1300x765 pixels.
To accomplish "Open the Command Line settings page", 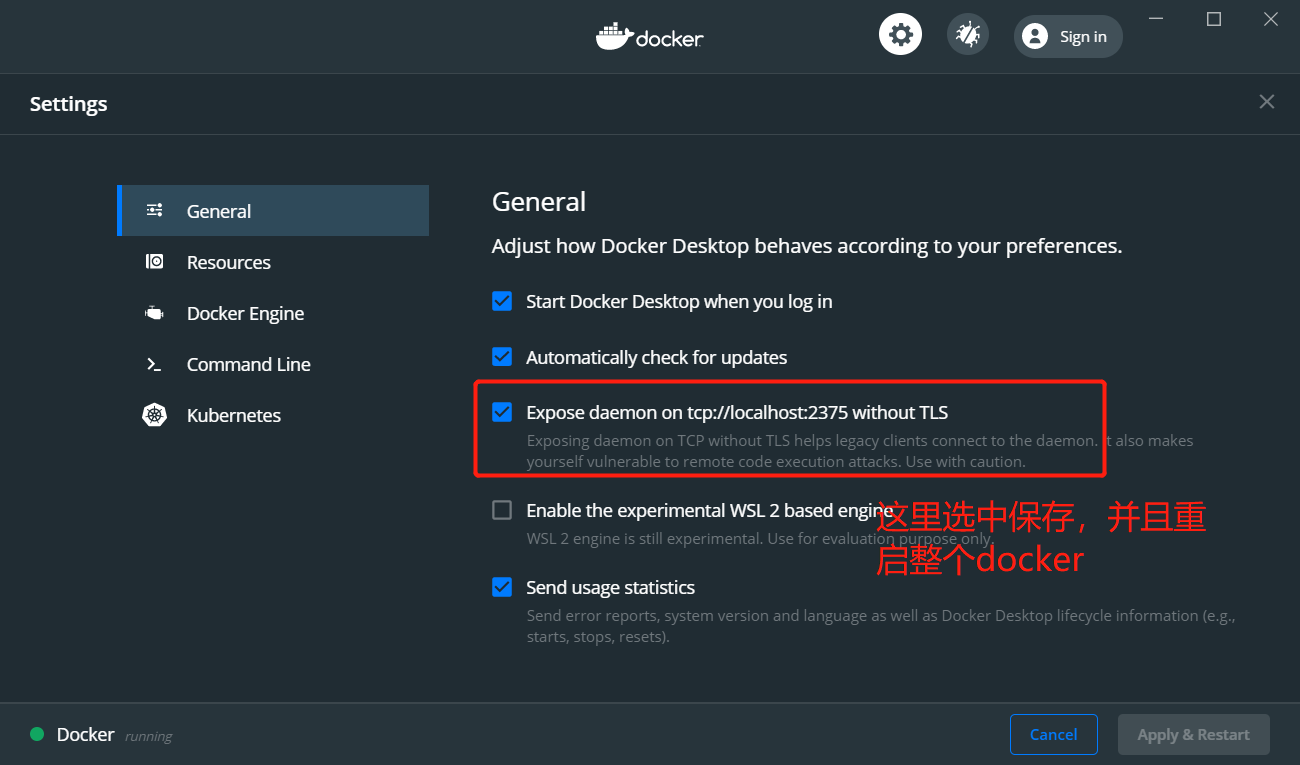I will click(x=248, y=364).
